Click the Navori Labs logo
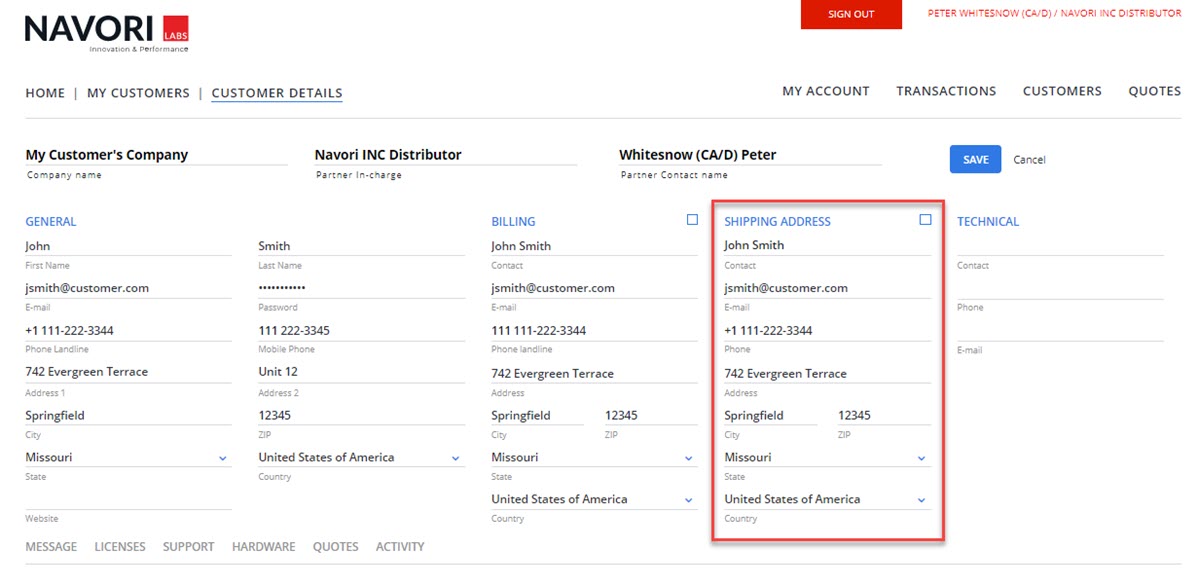1199x585 pixels. click(x=106, y=33)
